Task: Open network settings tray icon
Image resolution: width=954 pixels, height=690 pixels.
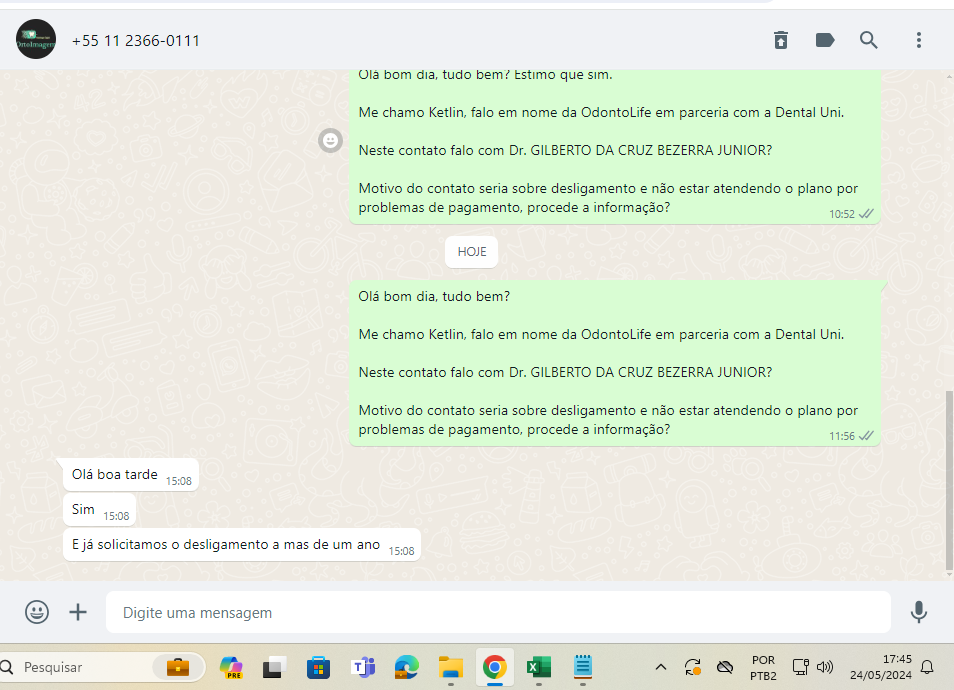Action: [800, 667]
